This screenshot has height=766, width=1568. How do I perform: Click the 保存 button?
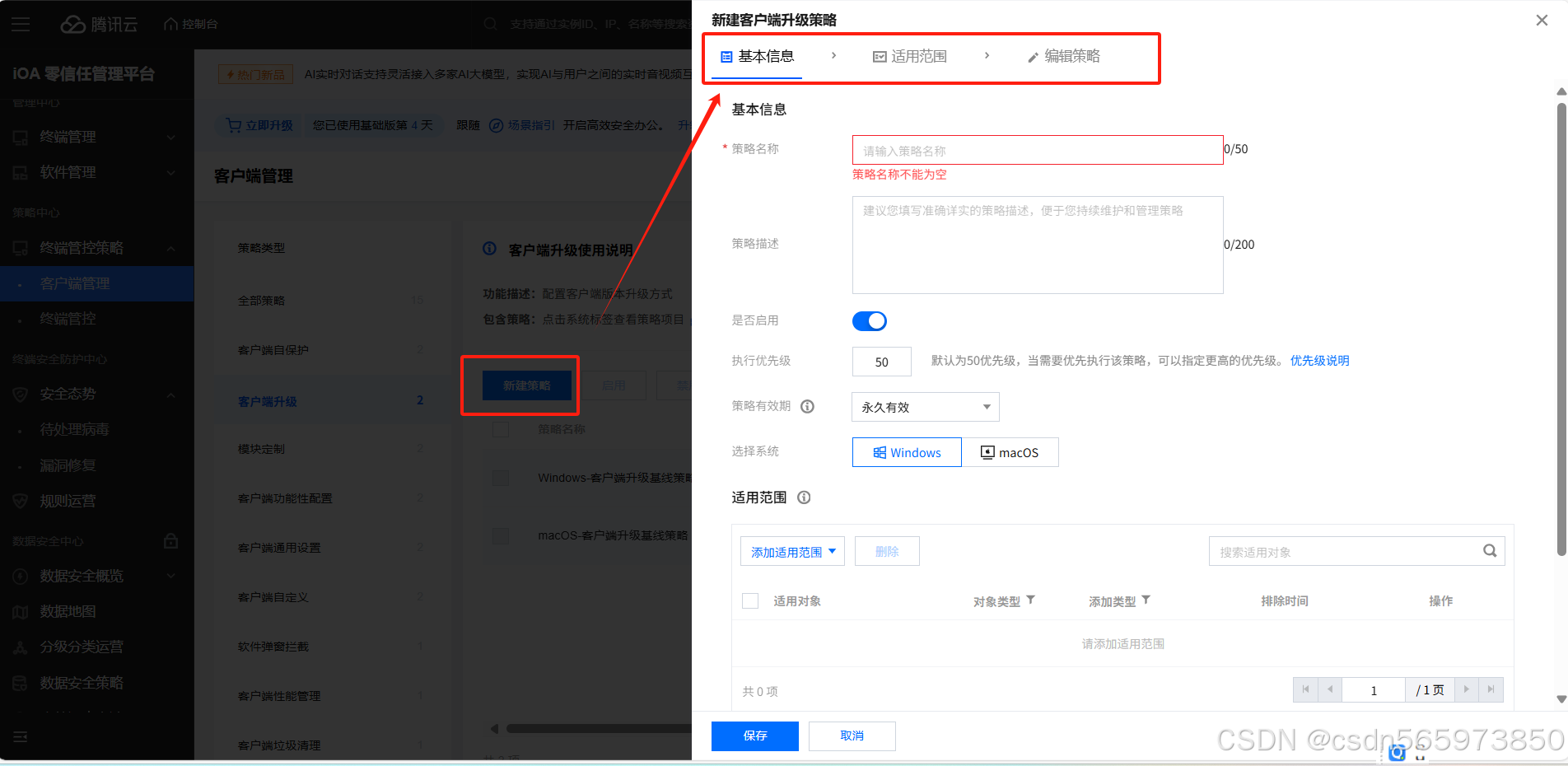coord(754,736)
